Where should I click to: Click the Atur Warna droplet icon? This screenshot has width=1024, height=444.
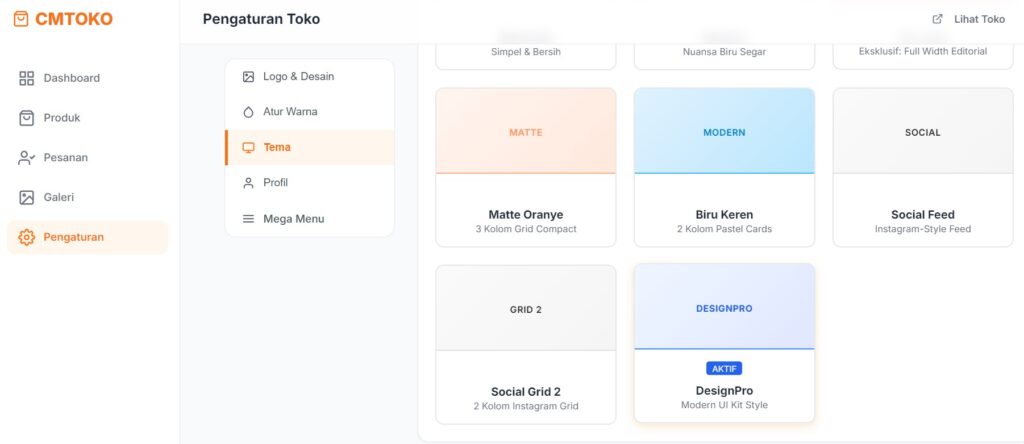click(248, 112)
